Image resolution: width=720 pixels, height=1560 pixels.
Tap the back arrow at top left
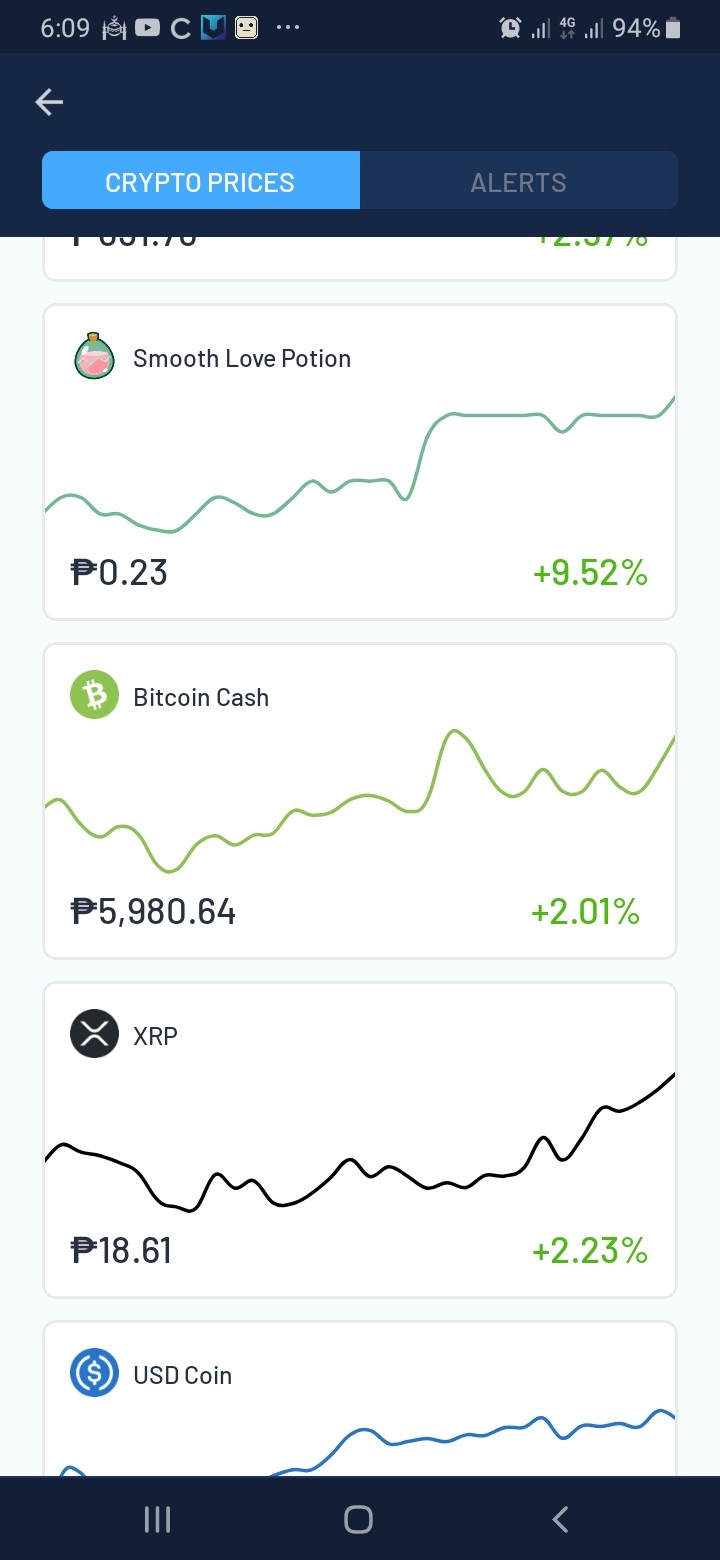pyautogui.click(x=49, y=102)
